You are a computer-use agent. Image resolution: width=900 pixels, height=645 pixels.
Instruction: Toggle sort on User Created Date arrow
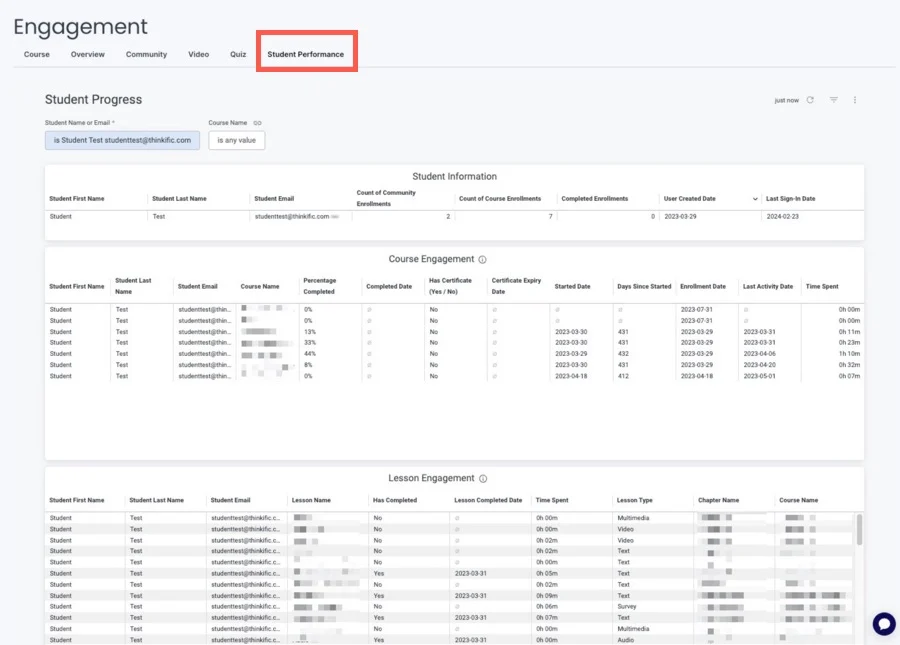pyautogui.click(x=755, y=199)
